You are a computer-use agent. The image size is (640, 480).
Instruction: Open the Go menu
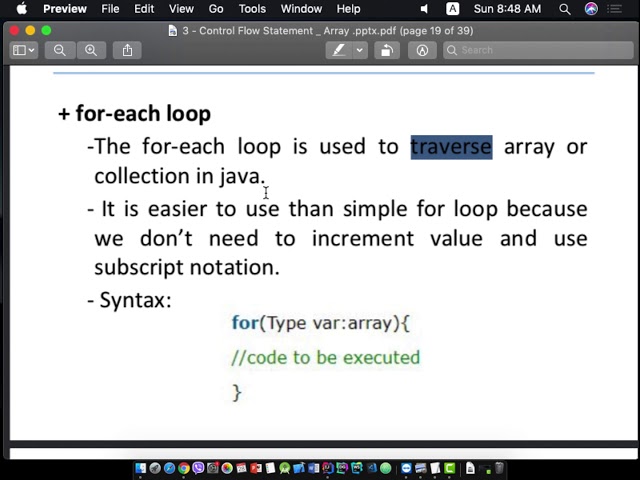pos(216,9)
